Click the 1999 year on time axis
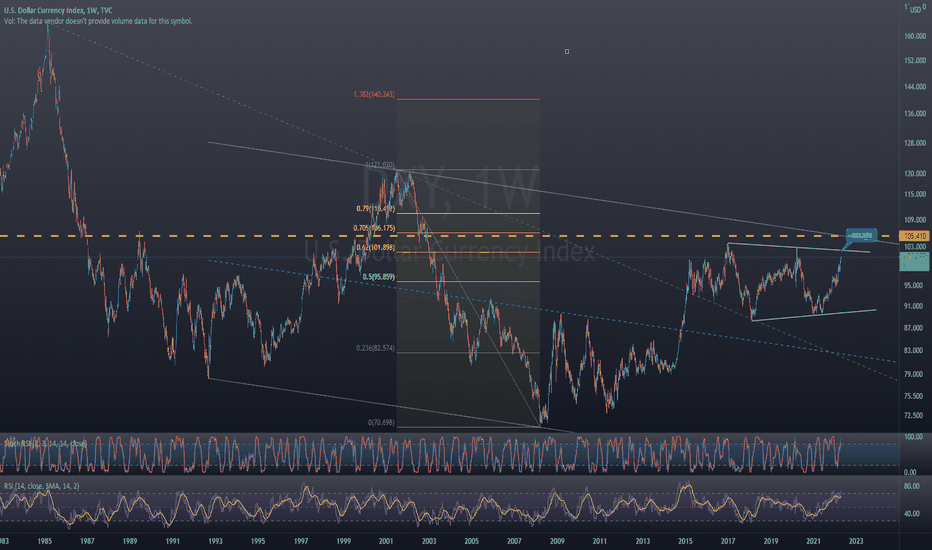The image size is (932, 550). (x=344, y=542)
